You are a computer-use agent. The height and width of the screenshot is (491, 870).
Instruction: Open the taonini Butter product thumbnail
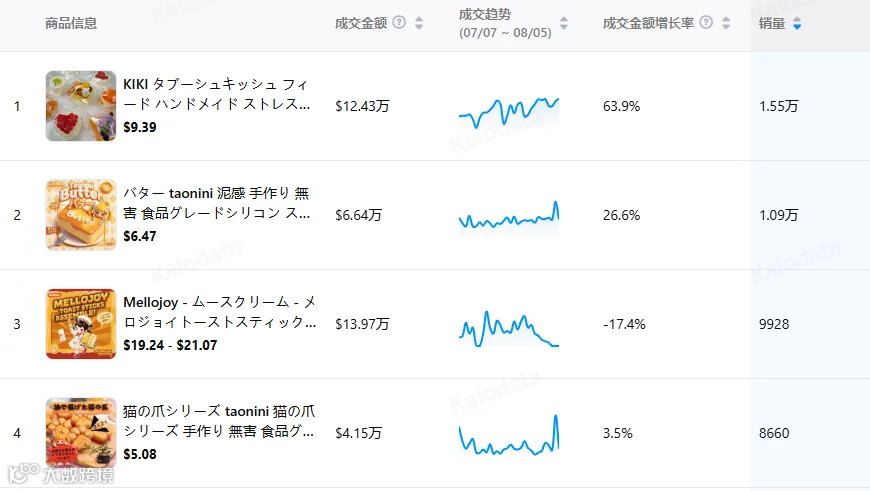81,215
